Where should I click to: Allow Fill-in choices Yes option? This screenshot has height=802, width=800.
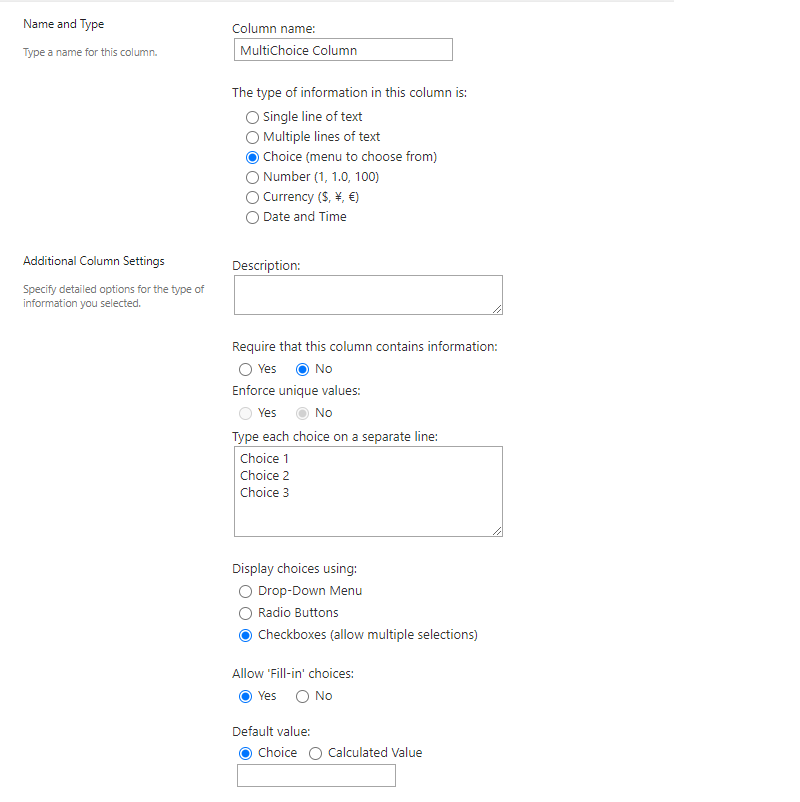pyautogui.click(x=246, y=696)
